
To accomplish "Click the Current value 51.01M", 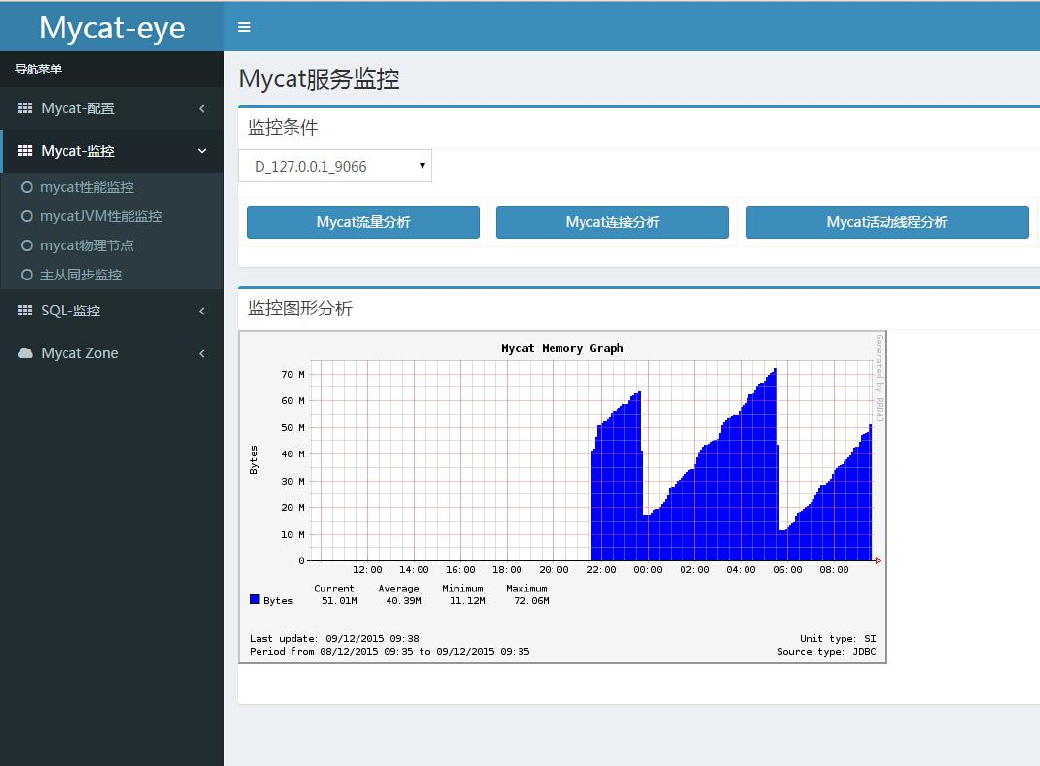I will coord(340,601).
